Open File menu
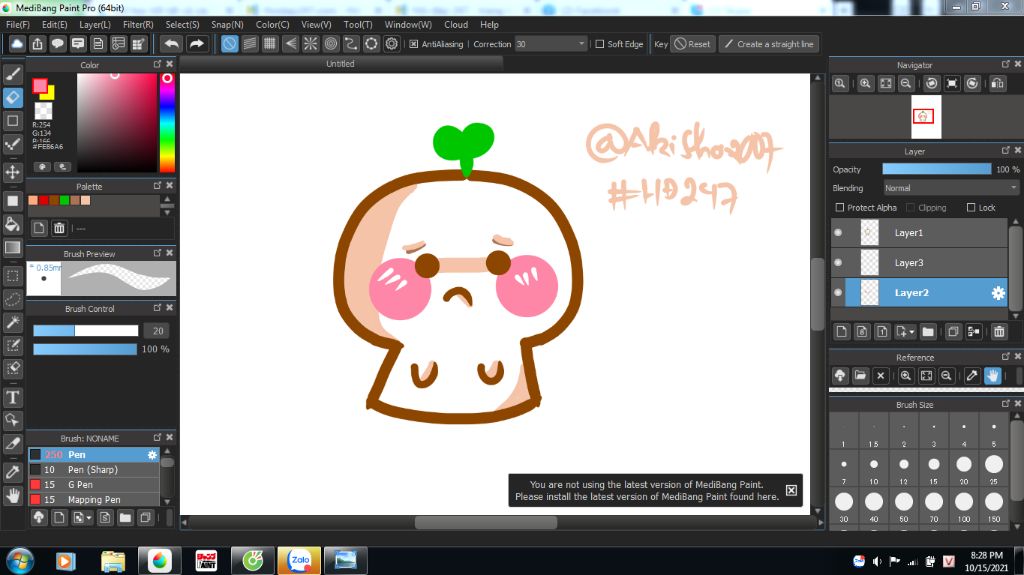The width and height of the screenshot is (1024, 575). (x=18, y=24)
